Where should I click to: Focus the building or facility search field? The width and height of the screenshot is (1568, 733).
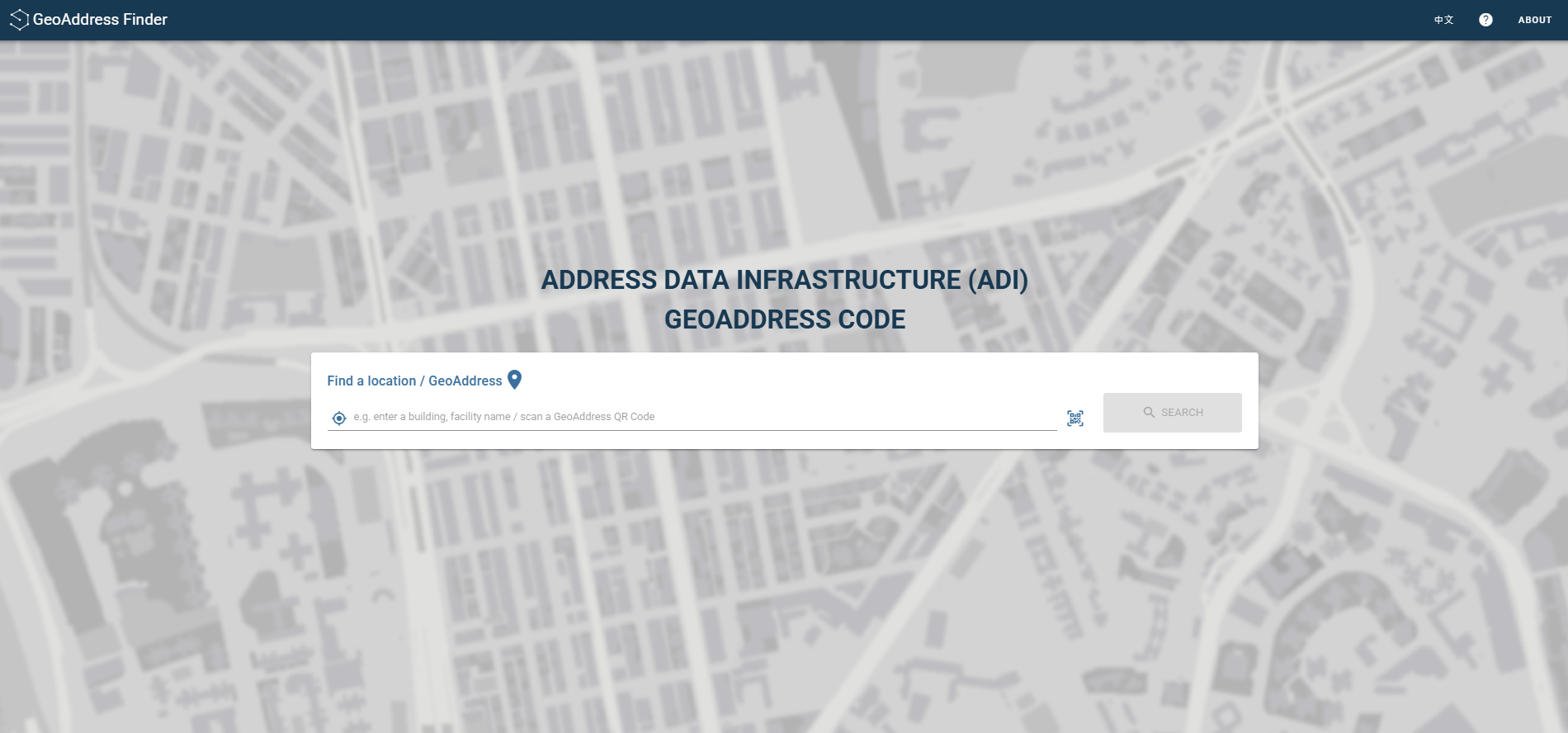[x=704, y=417]
